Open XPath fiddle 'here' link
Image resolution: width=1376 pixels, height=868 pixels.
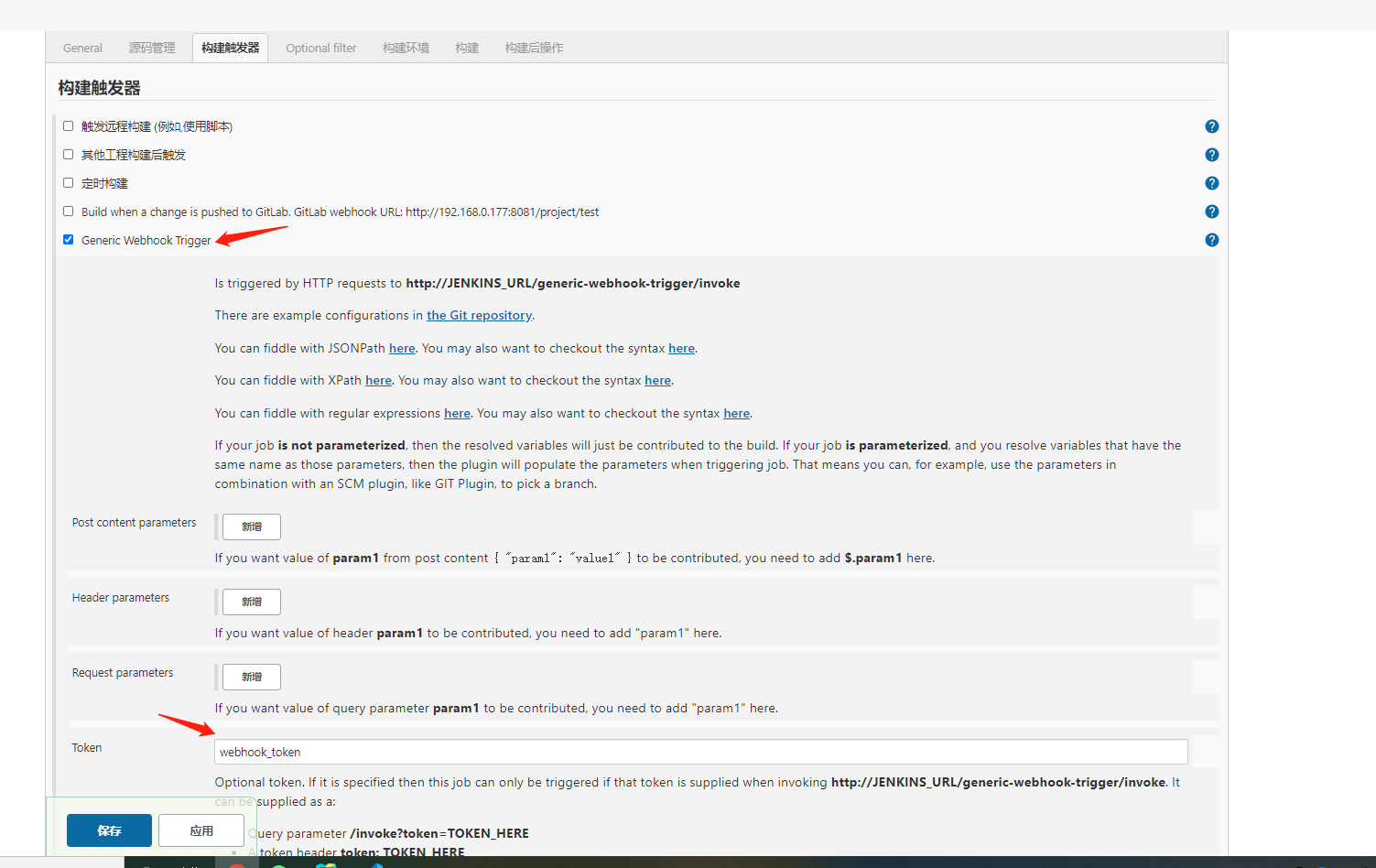coord(378,380)
